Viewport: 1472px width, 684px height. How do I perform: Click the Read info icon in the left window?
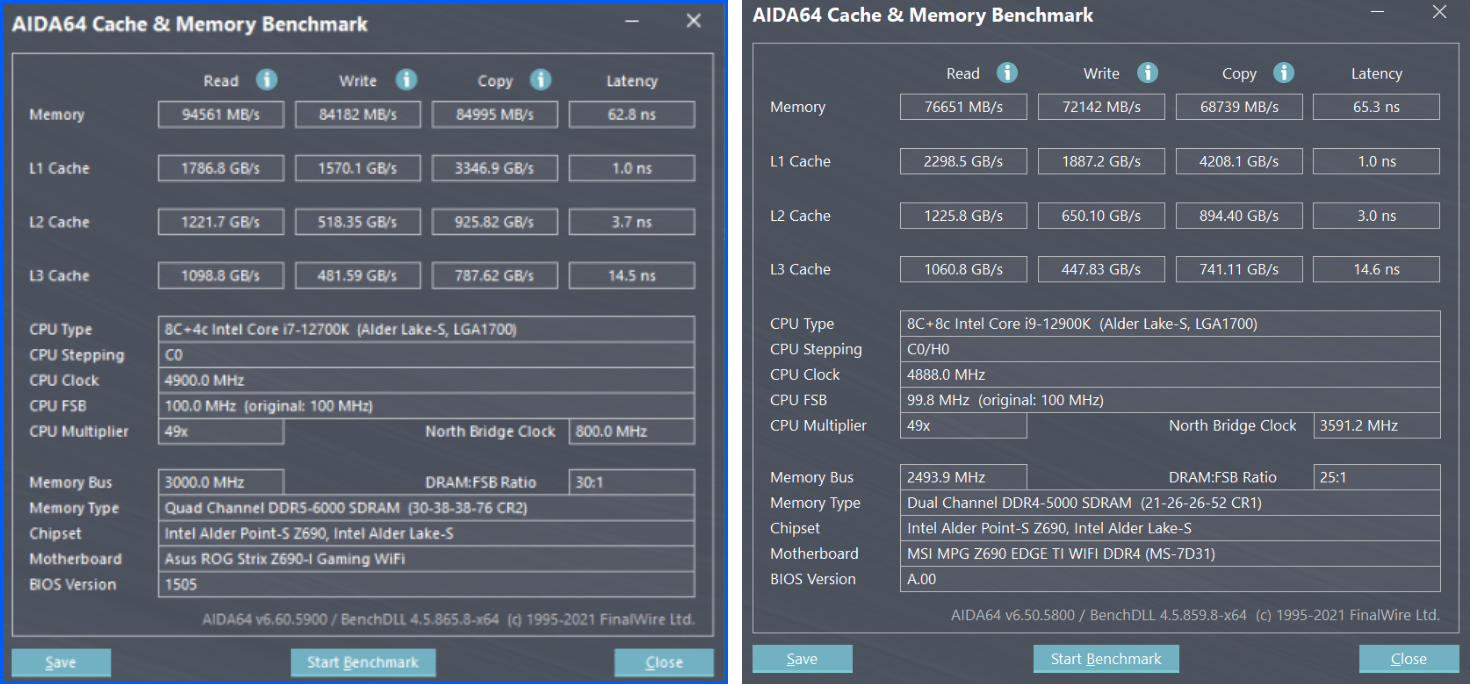[x=267, y=80]
